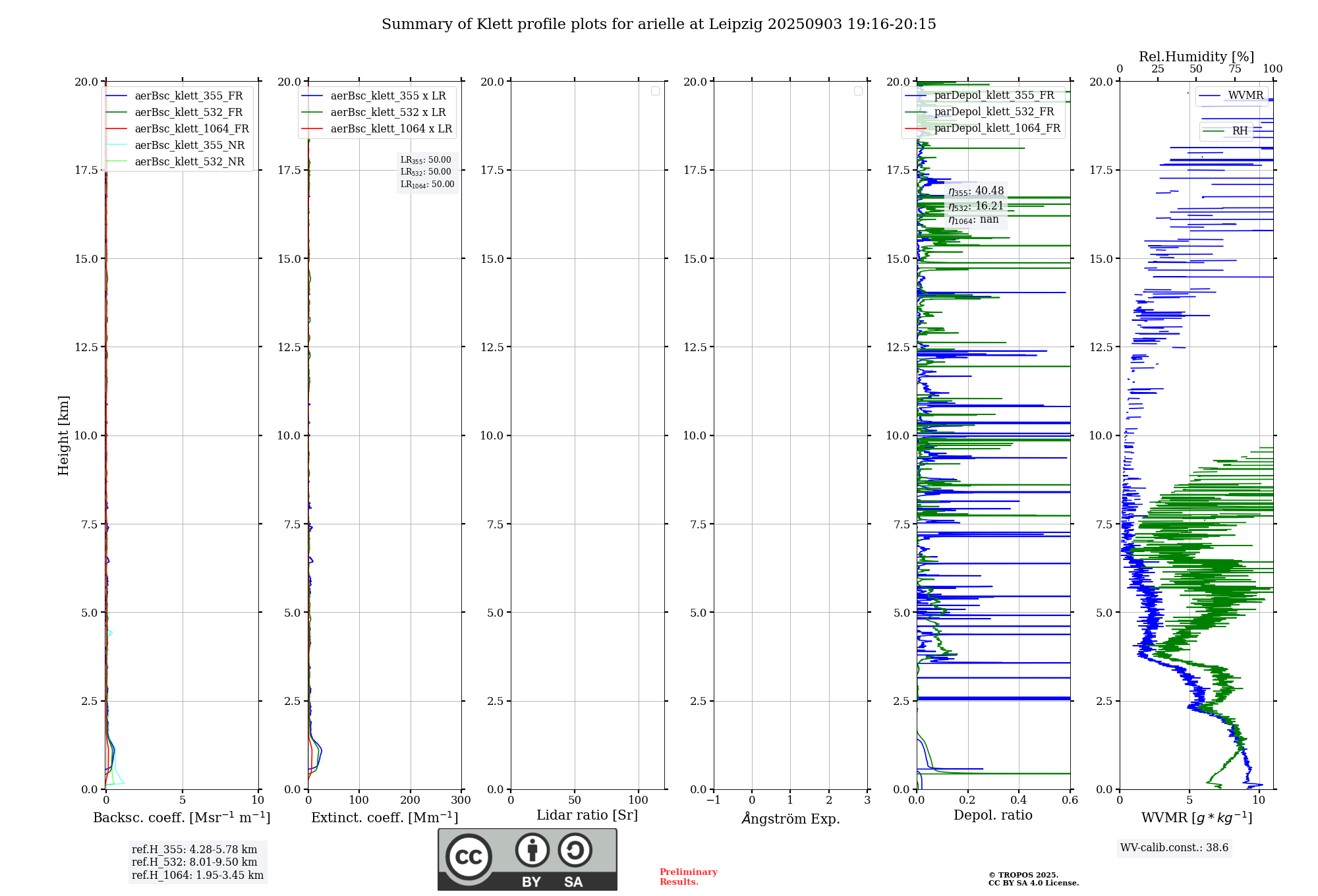This screenshot has width=1318, height=896.
Task: Click the ref.H_532 reference height text
Action: tap(194, 862)
